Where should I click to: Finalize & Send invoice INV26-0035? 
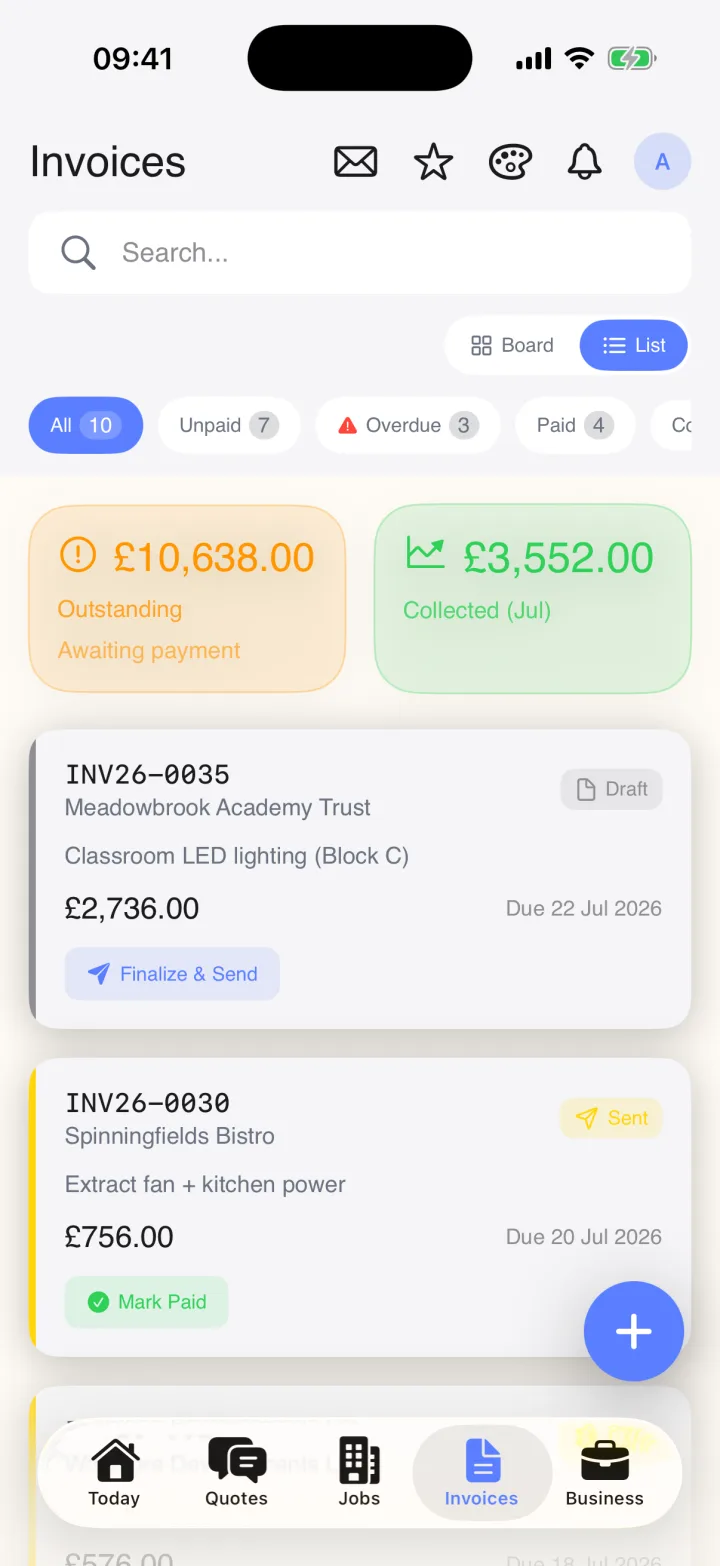point(172,974)
